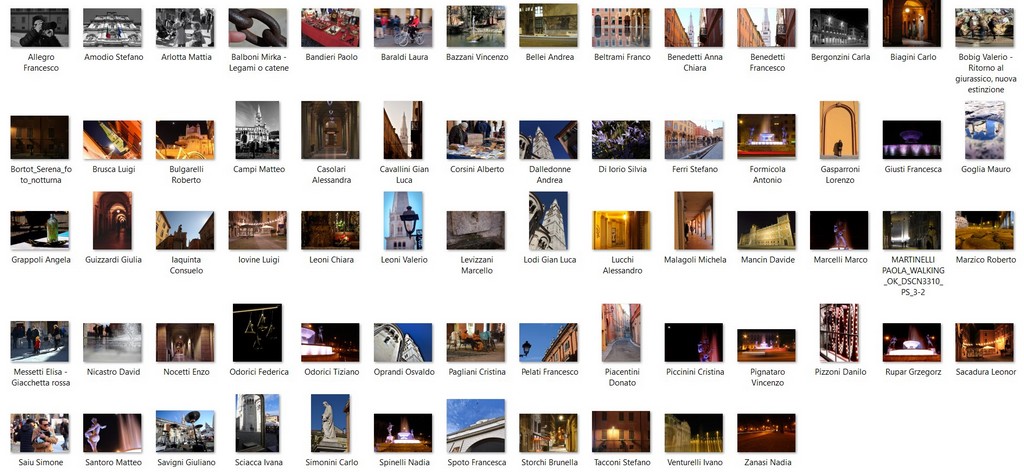Open the Di Iorio Silvia flower photo
The width and height of the screenshot is (1024, 473).
pyautogui.click(x=621, y=140)
